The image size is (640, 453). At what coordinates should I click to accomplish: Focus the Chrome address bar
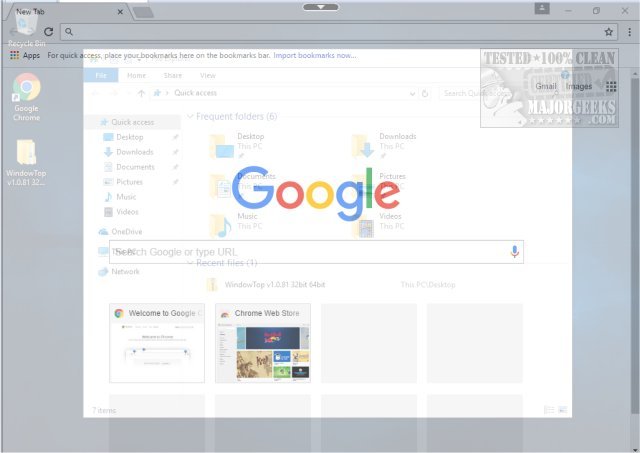point(339,32)
